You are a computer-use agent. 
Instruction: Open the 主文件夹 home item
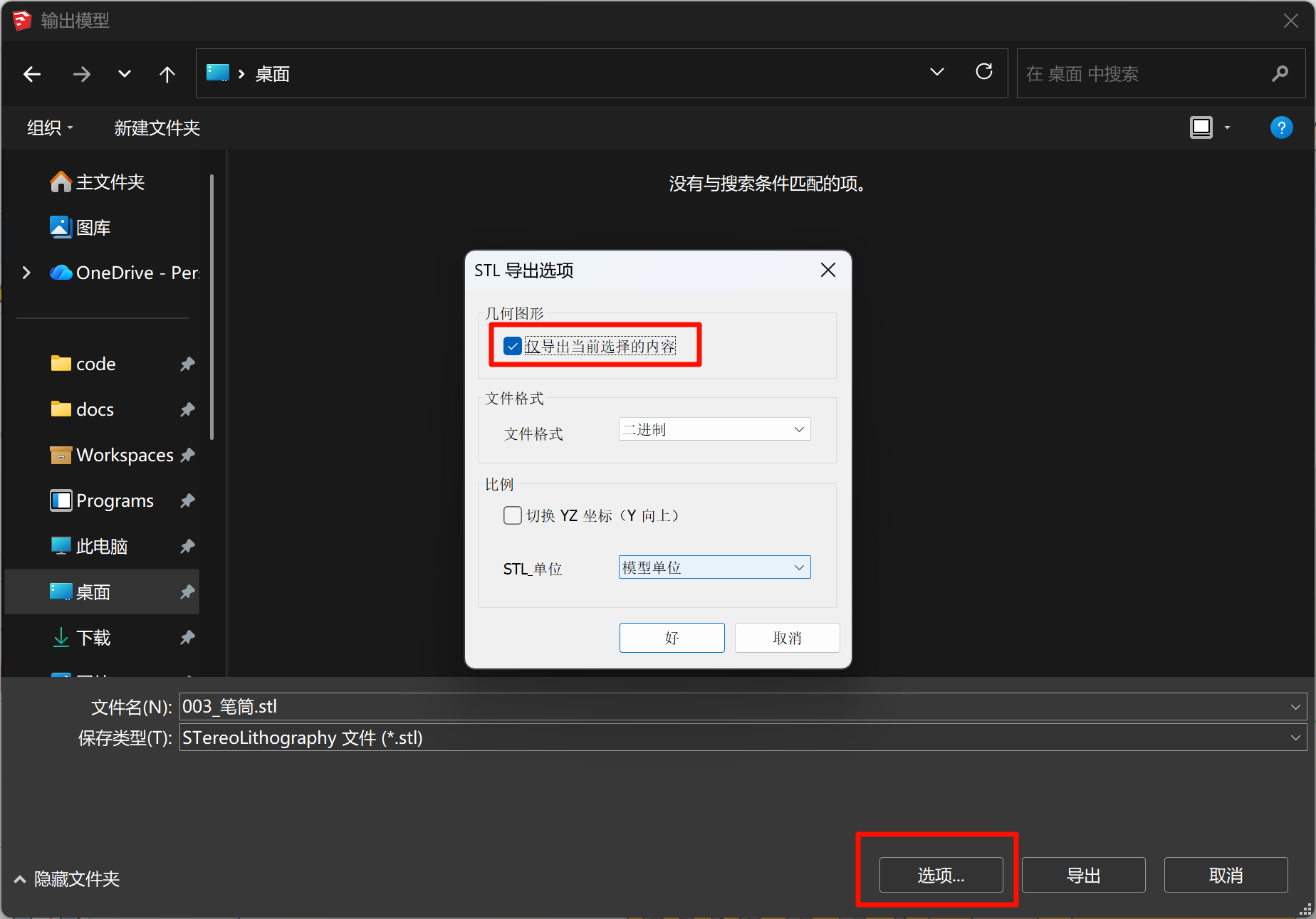click(x=110, y=183)
